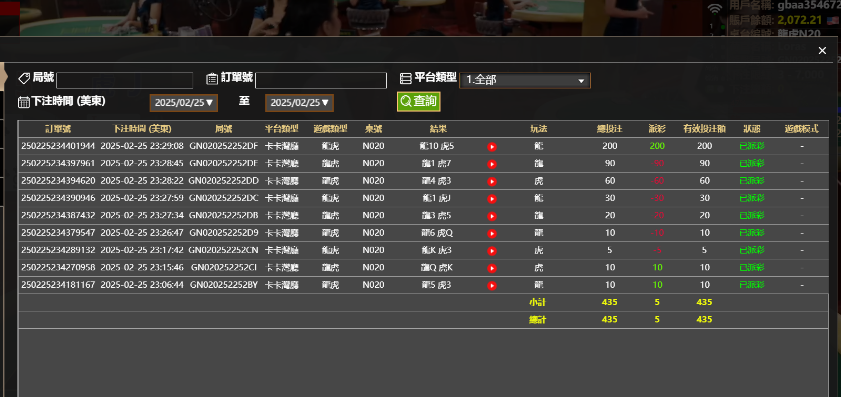Click the 結果 column header
The height and width of the screenshot is (397, 841).
point(438,129)
